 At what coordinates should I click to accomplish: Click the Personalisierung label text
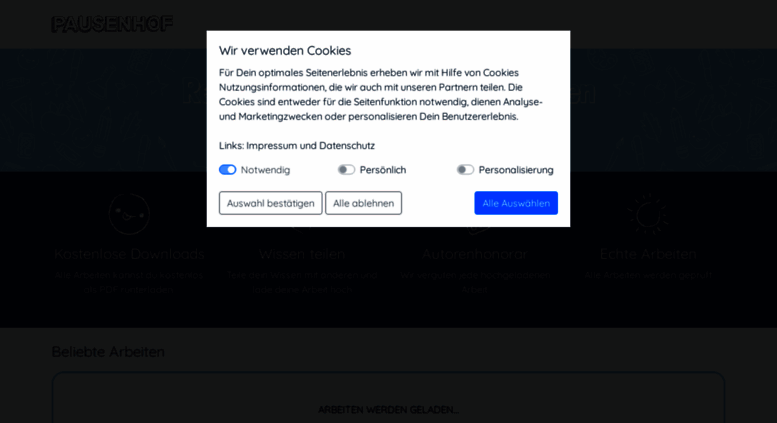[x=516, y=170]
